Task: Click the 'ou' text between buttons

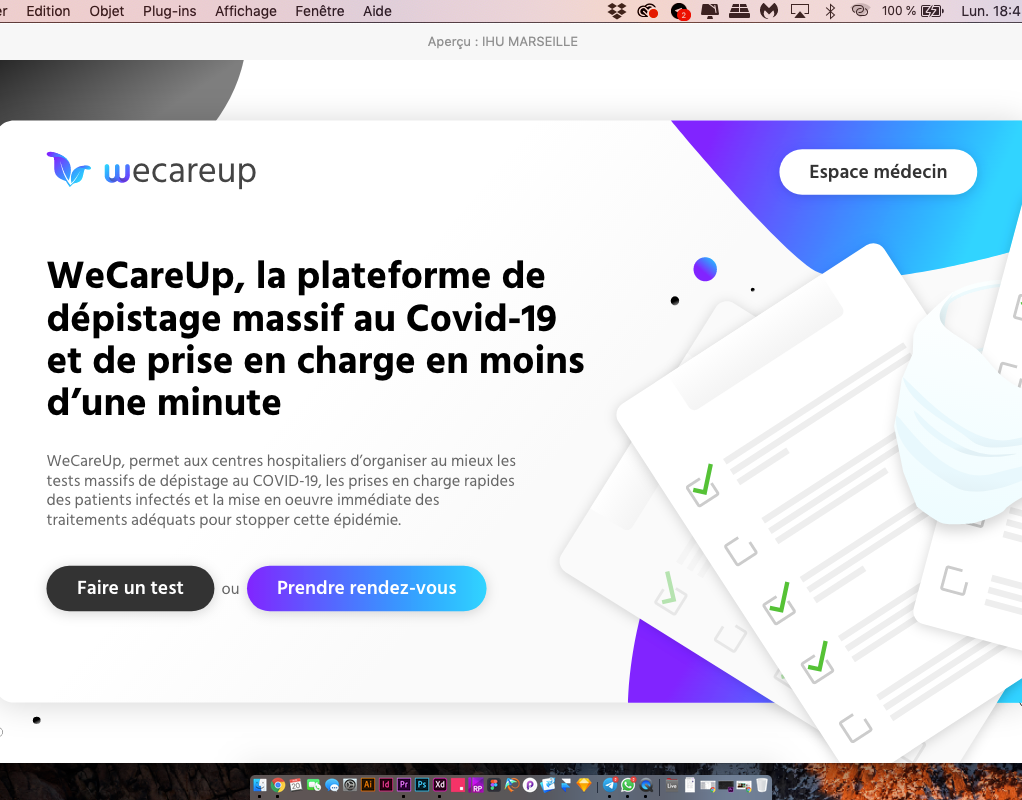Action: click(230, 589)
